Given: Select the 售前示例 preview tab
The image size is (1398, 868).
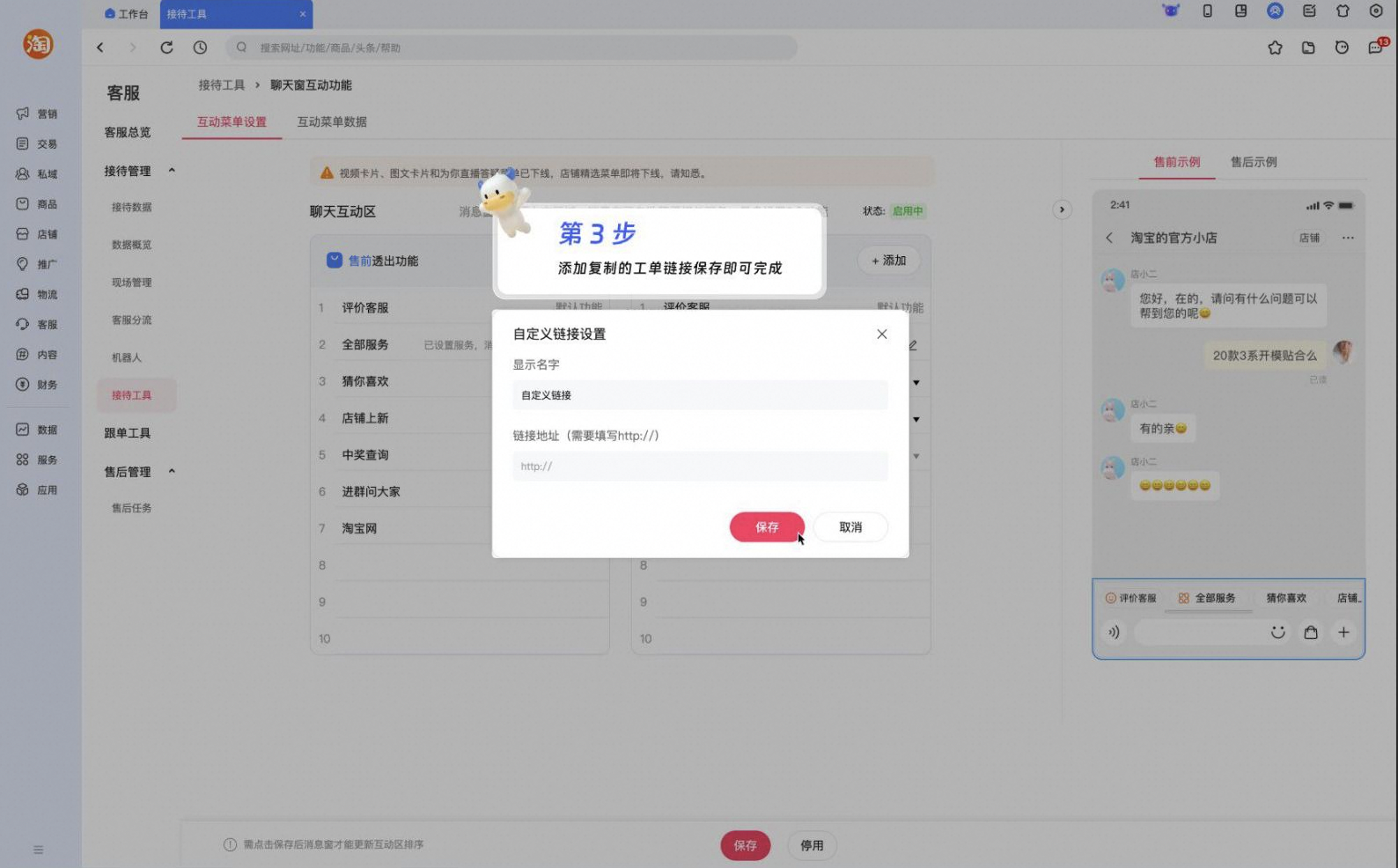Looking at the screenshot, I should [1177, 162].
